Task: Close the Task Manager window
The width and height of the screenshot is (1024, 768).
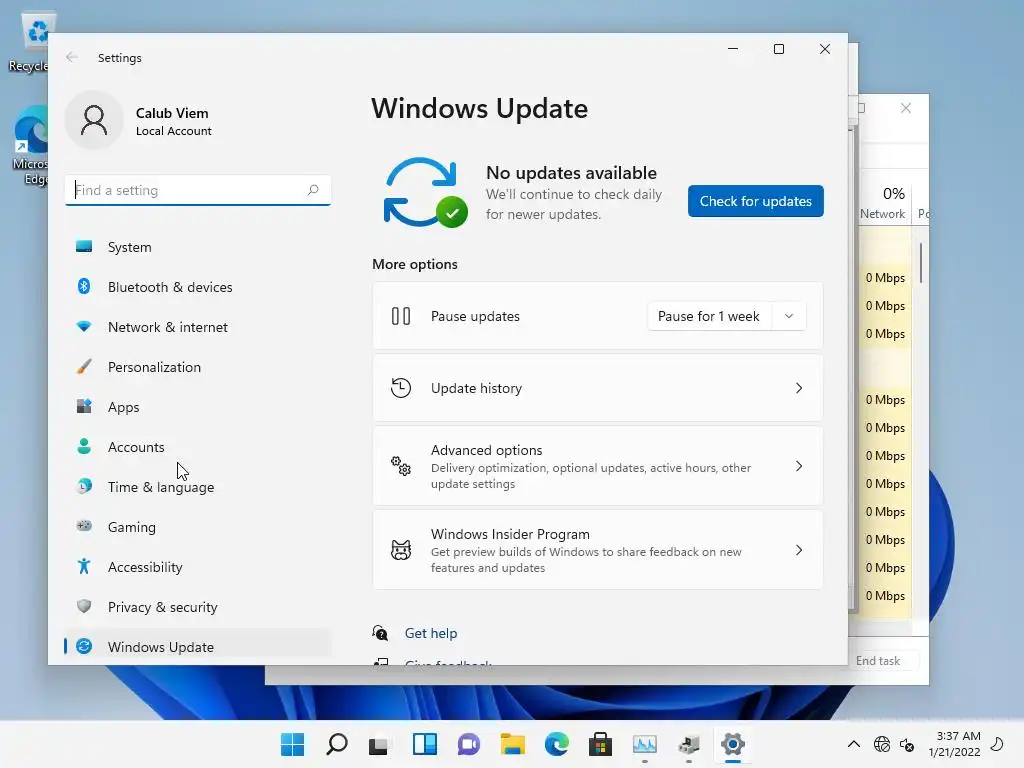Action: [906, 108]
